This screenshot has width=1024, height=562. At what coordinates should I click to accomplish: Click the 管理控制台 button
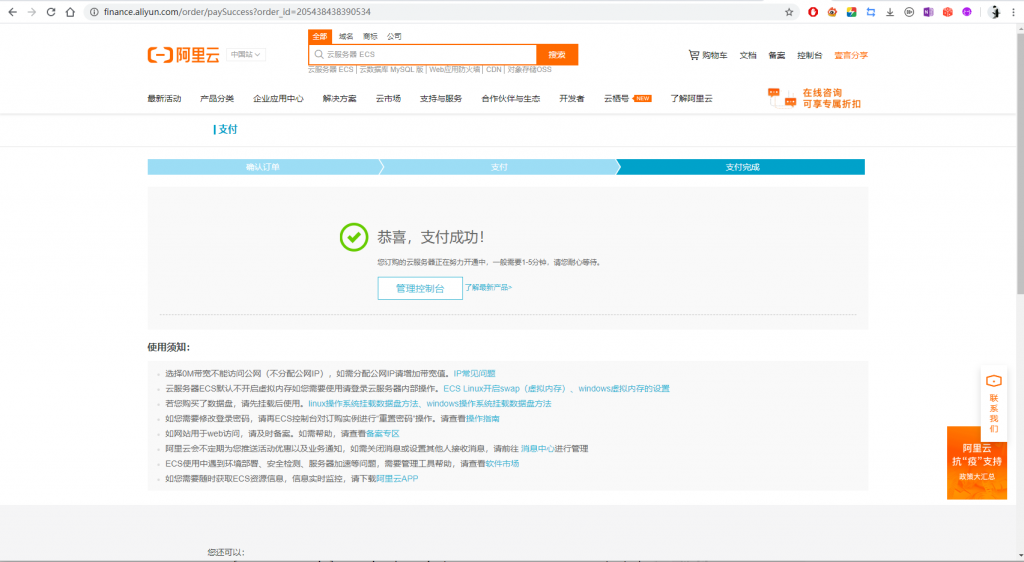coord(420,288)
